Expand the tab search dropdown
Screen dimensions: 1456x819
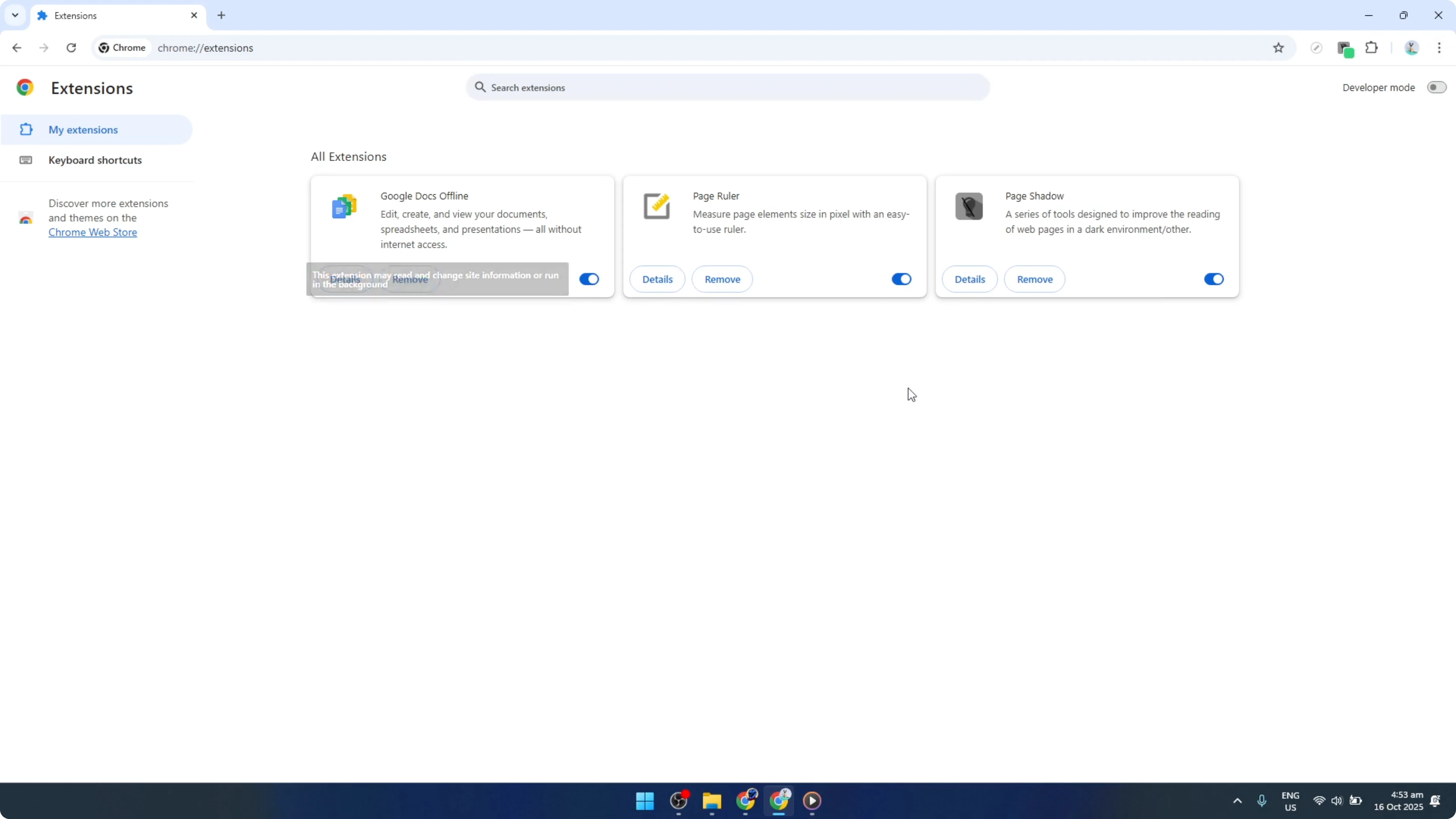click(15, 15)
